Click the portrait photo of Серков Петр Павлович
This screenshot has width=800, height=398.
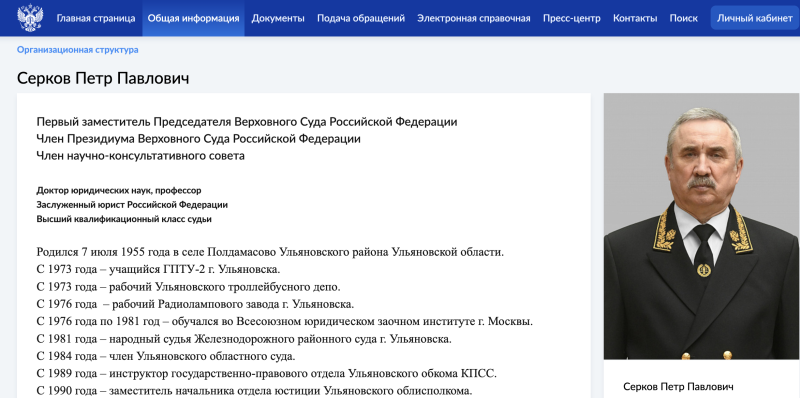point(702,226)
